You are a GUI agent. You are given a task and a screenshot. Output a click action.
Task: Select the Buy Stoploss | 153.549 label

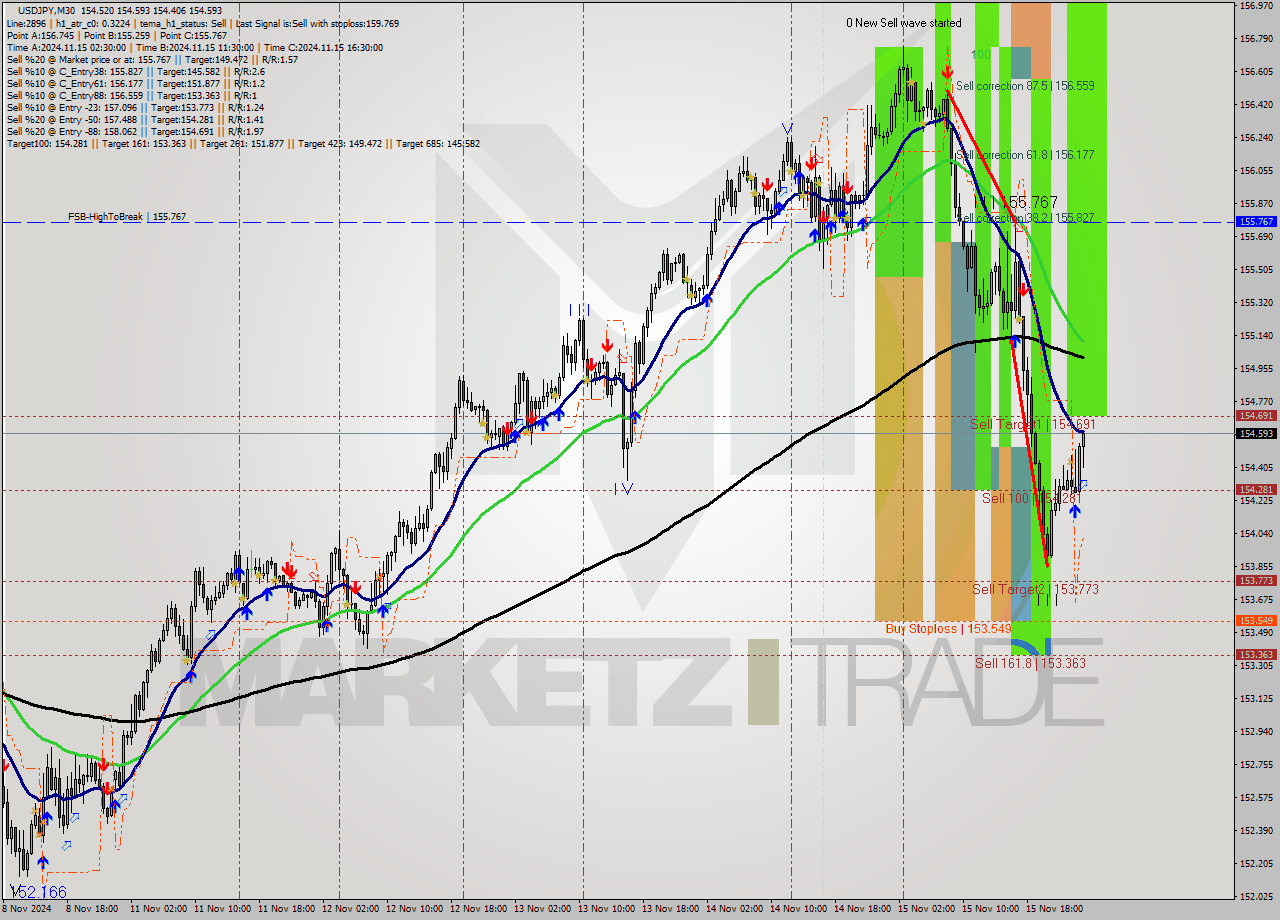coord(948,629)
